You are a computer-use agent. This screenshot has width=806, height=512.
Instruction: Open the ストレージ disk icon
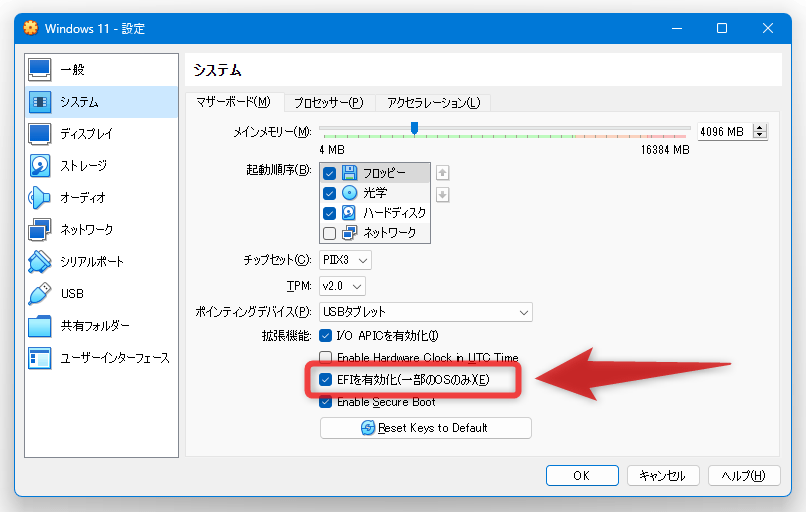(40, 166)
